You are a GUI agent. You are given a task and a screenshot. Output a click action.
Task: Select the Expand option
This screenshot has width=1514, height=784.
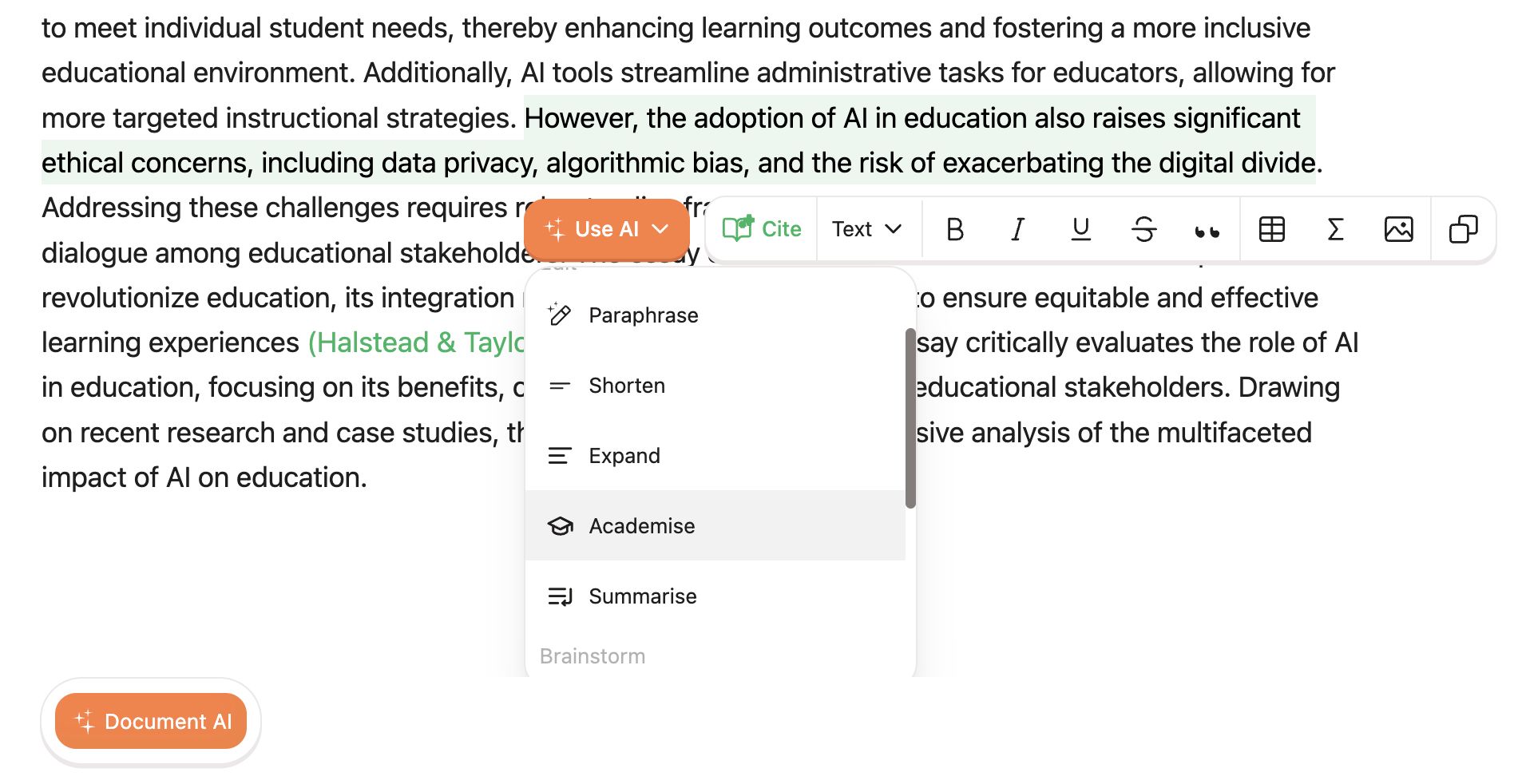click(x=624, y=456)
